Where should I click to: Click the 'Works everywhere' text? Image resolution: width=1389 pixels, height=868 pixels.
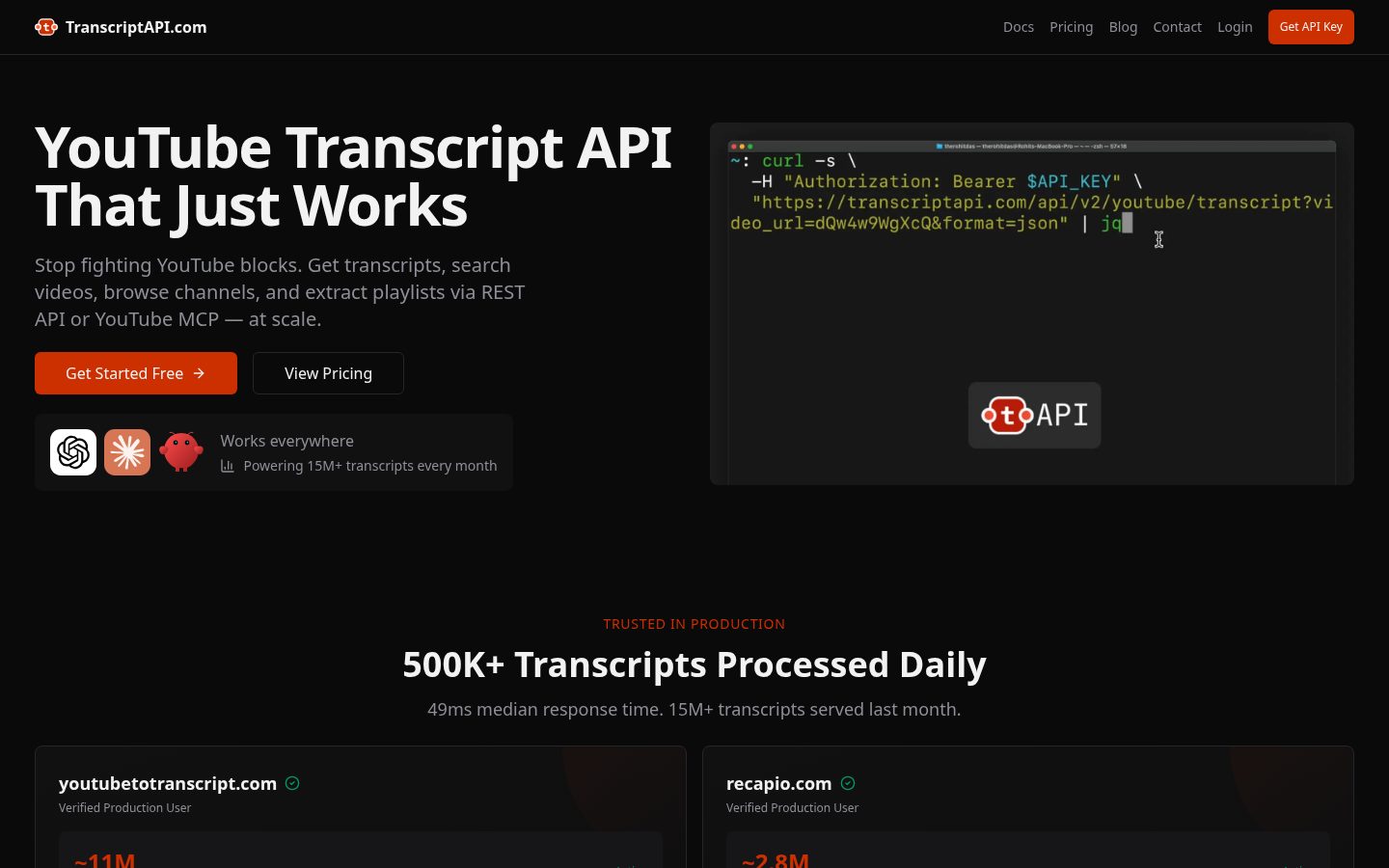(x=286, y=441)
